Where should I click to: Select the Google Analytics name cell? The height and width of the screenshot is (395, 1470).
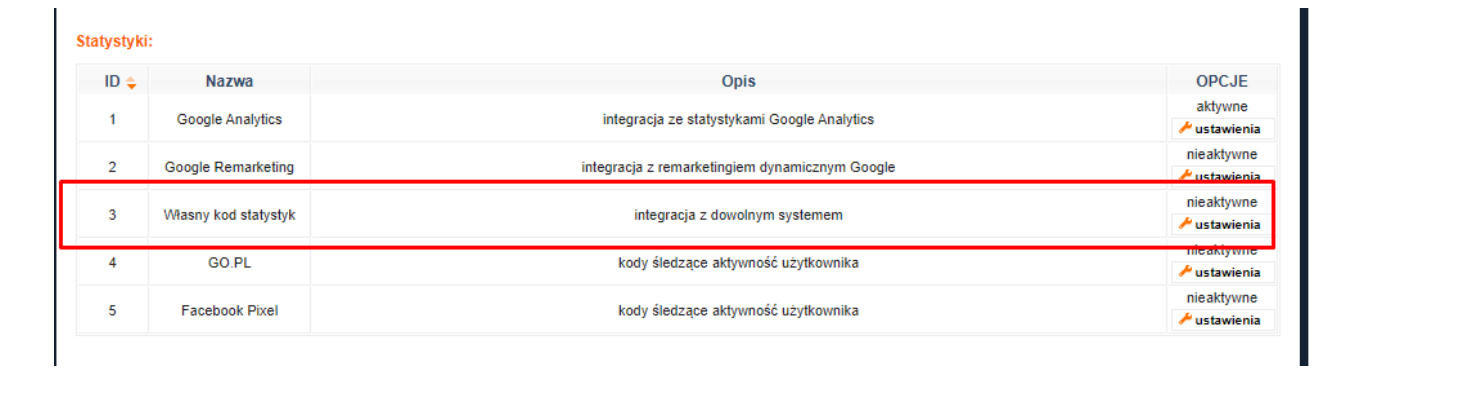point(229,119)
